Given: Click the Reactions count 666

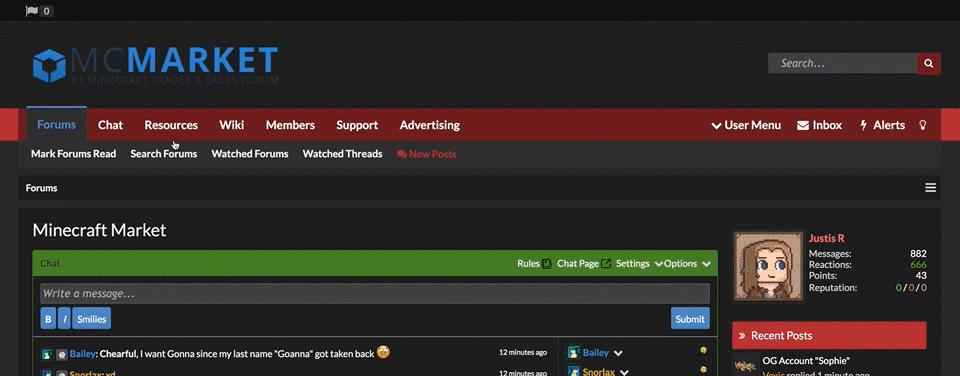Looking at the screenshot, I should [918, 265].
